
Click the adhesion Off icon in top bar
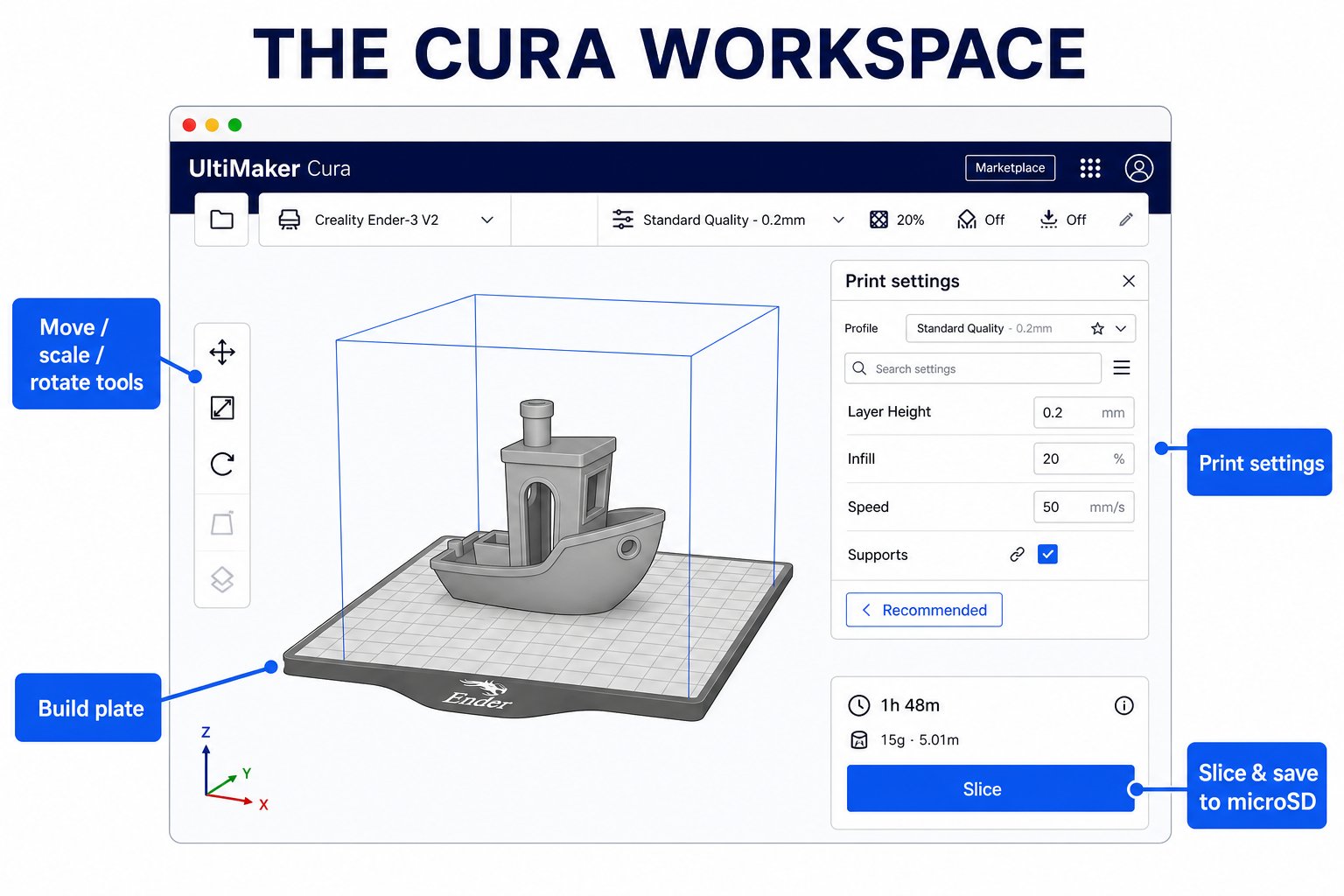(x=1048, y=220)
